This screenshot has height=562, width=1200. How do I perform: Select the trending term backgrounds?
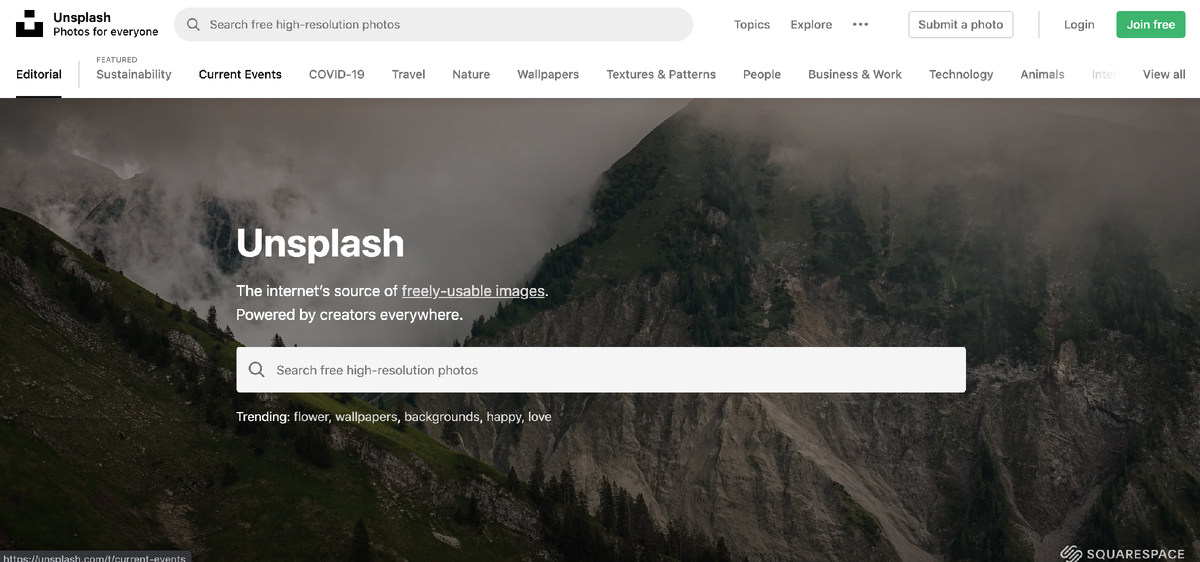coord(442,416)
